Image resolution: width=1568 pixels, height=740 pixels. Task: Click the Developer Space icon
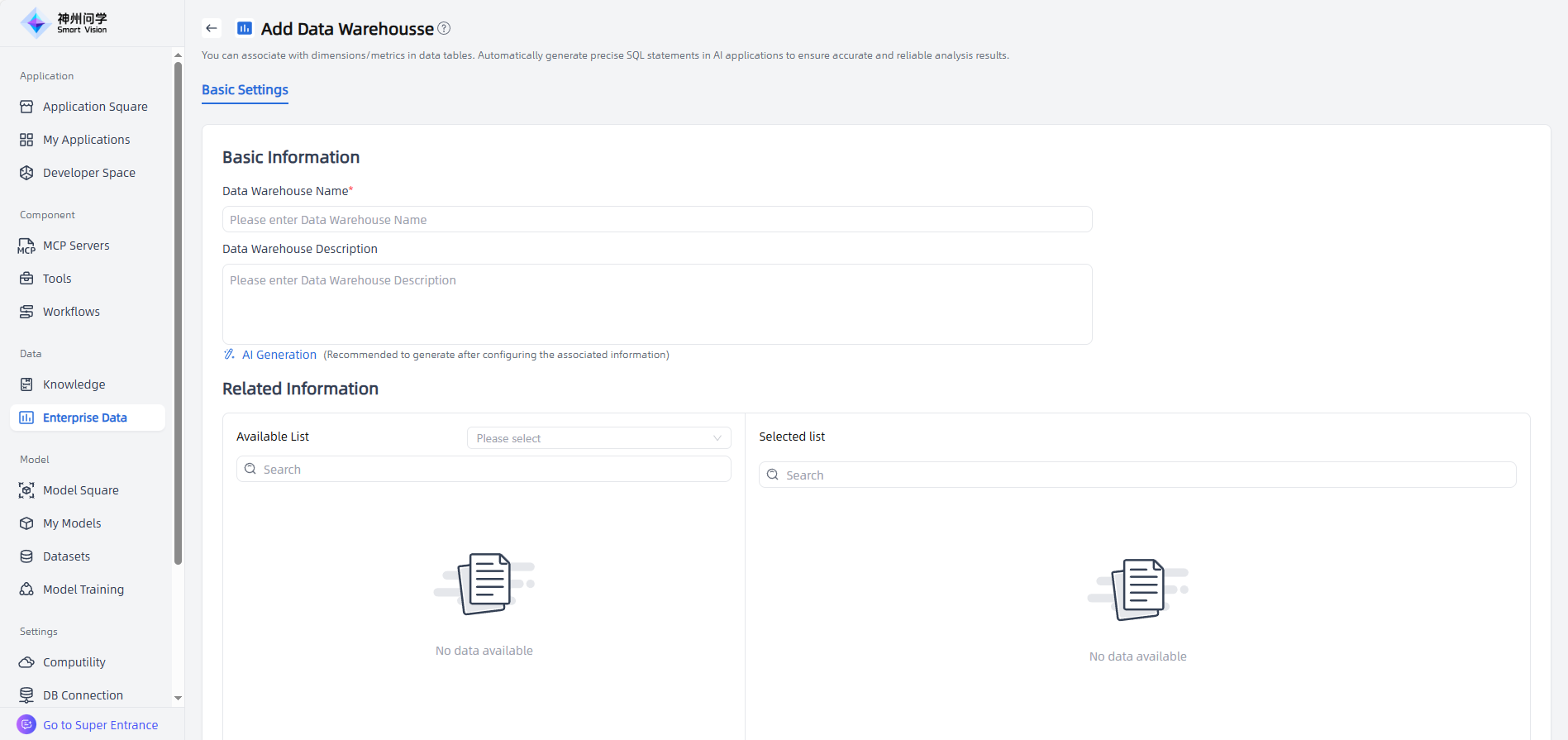tap(26, 173)
